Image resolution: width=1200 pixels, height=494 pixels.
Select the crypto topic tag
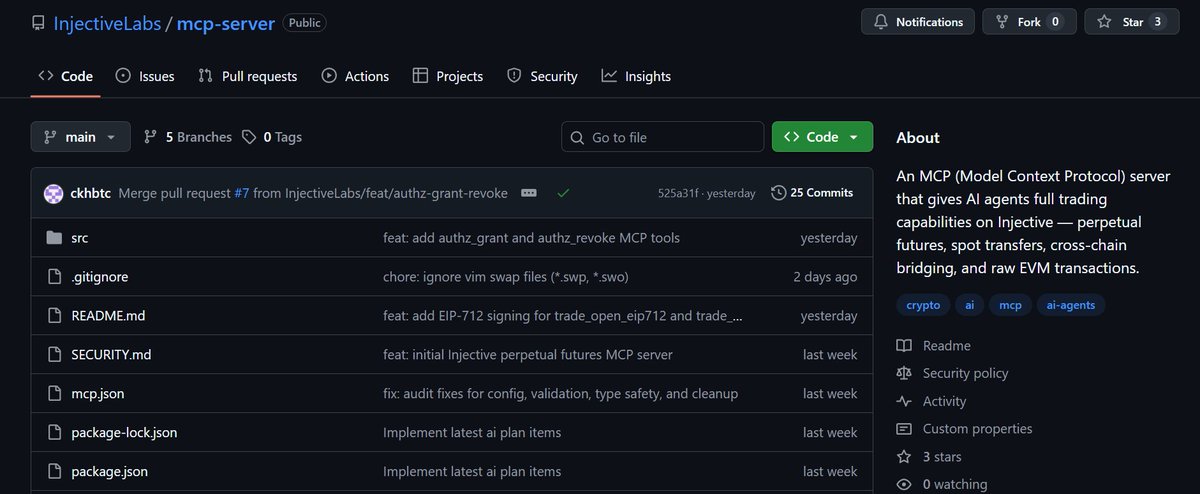[923, 305]
